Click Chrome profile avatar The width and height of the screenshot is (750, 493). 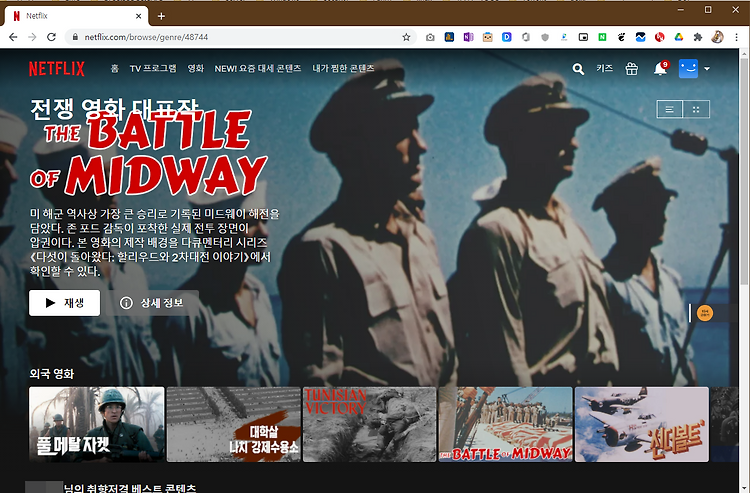(x=717, y=37)
